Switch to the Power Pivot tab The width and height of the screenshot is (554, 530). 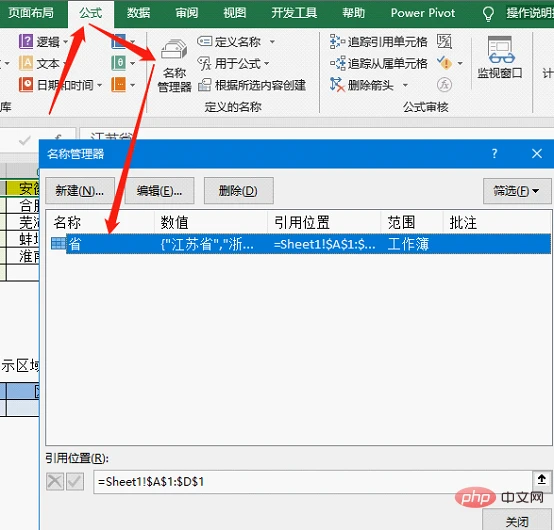tap(423, 13)
